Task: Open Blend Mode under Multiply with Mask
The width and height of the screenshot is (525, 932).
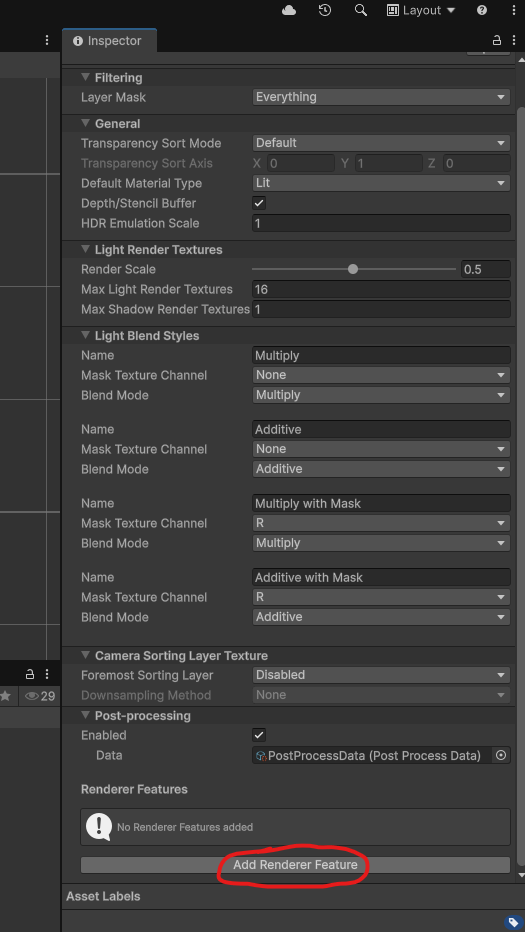Action: click(381, 543)
